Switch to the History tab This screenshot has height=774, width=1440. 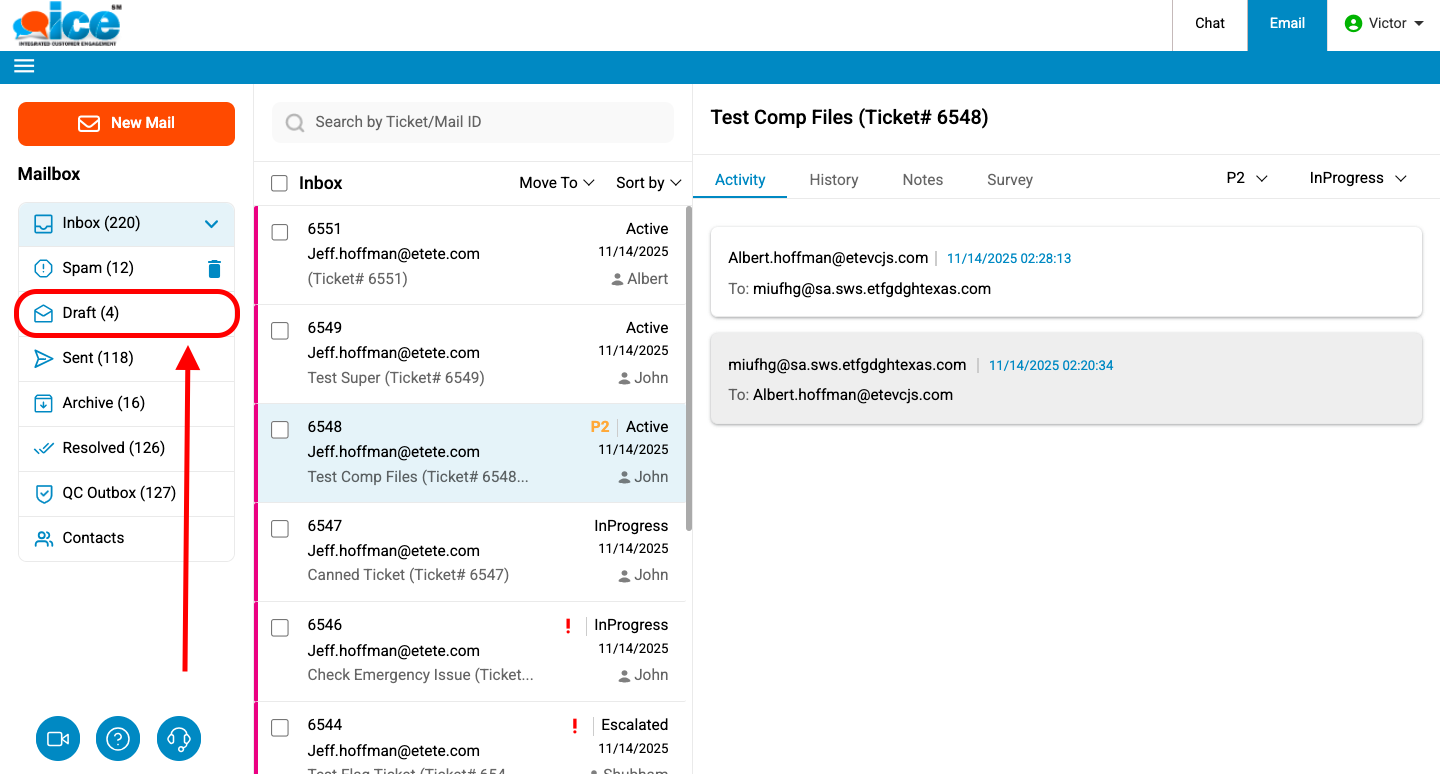[x=833, y=180]
